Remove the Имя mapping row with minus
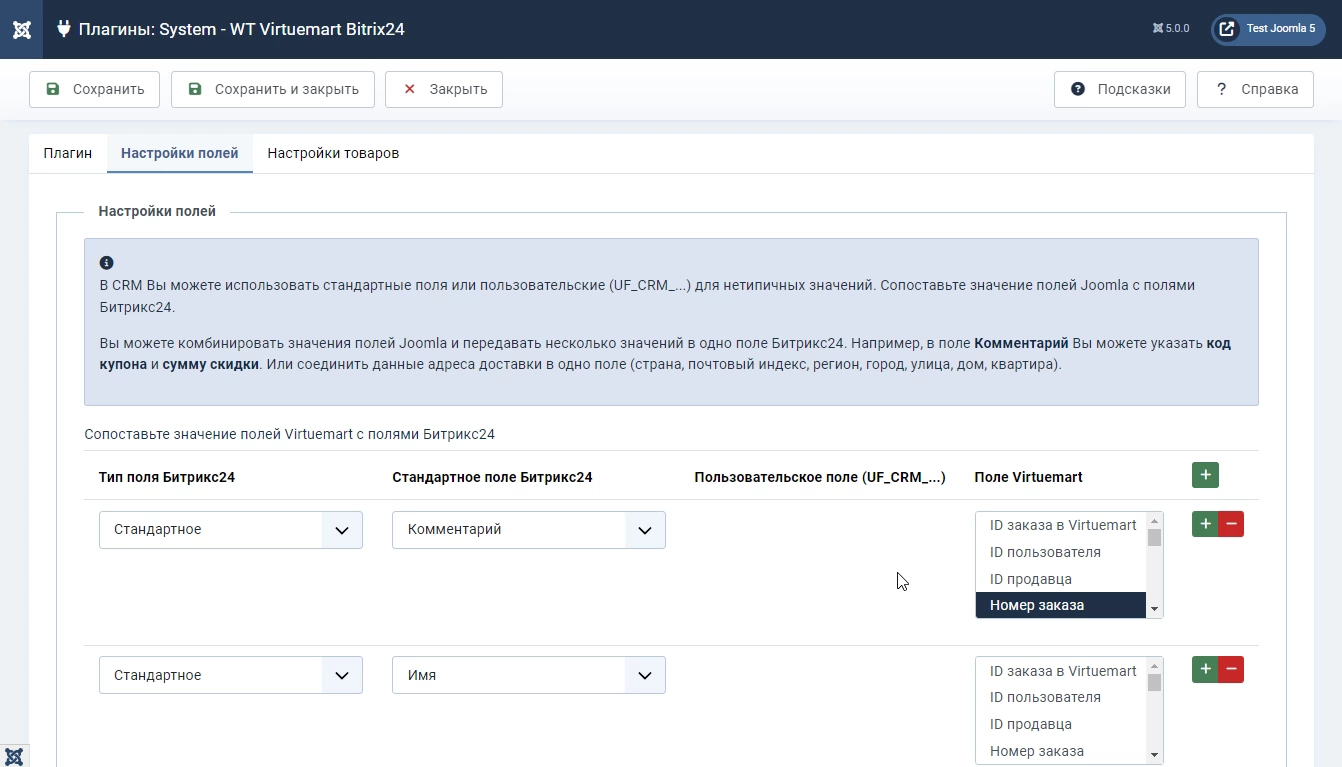 click(x=1231, y=670)
